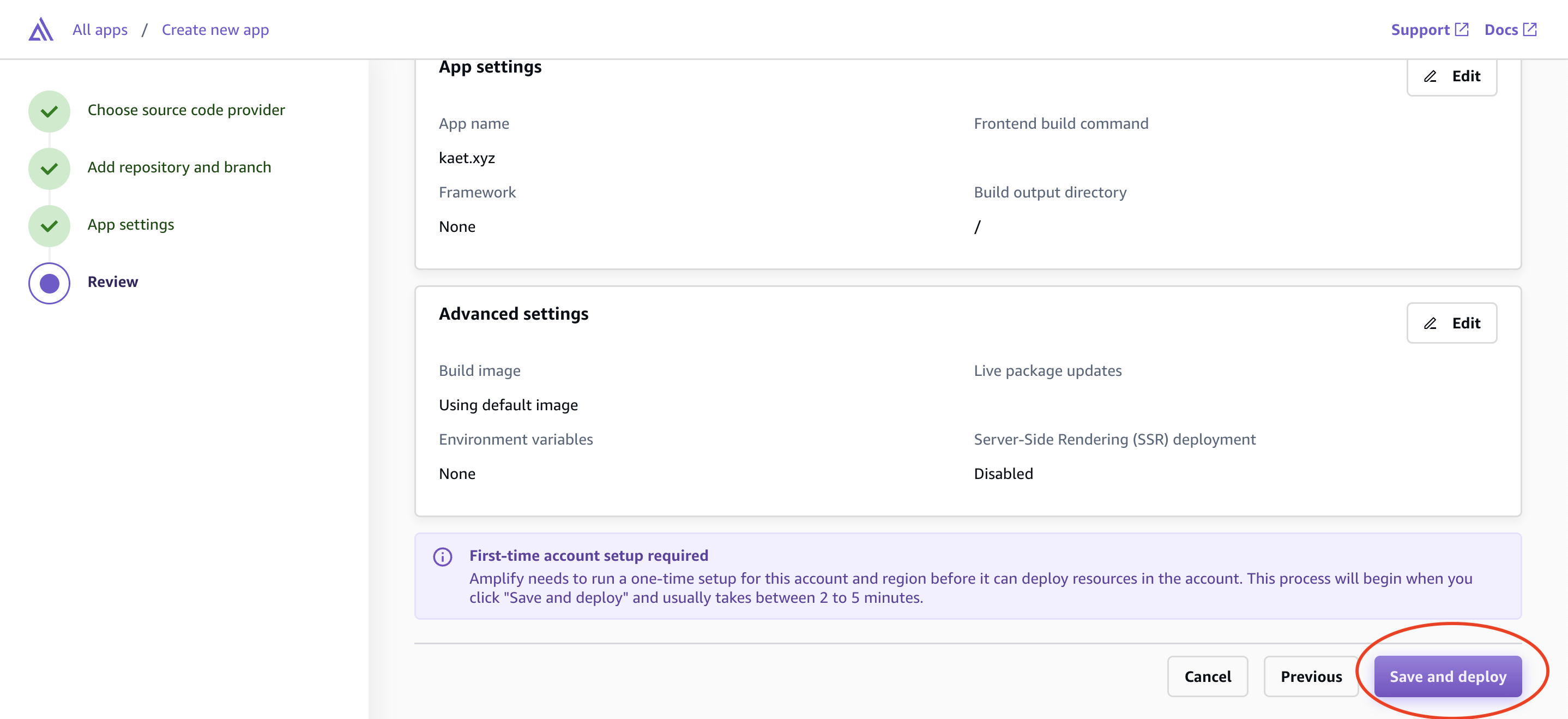The image size is (1568, 719).
Task: Edit the App settings section
Action: [1452, 77]
